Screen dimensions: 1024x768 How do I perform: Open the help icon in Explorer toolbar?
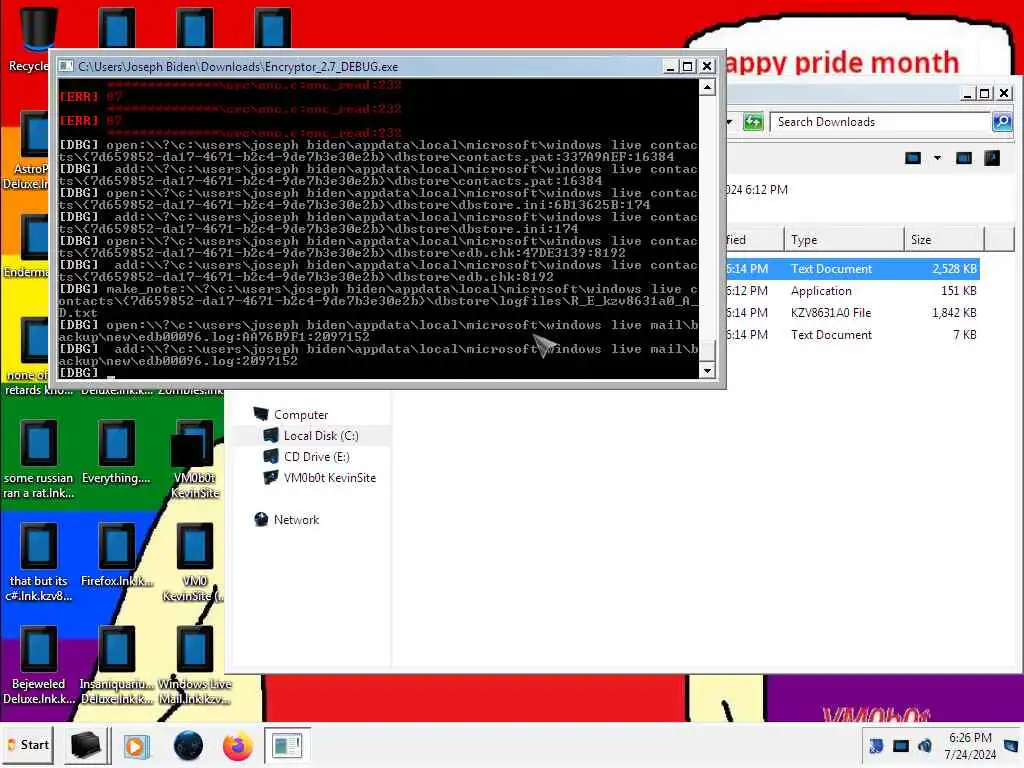[x=992, y=157]
